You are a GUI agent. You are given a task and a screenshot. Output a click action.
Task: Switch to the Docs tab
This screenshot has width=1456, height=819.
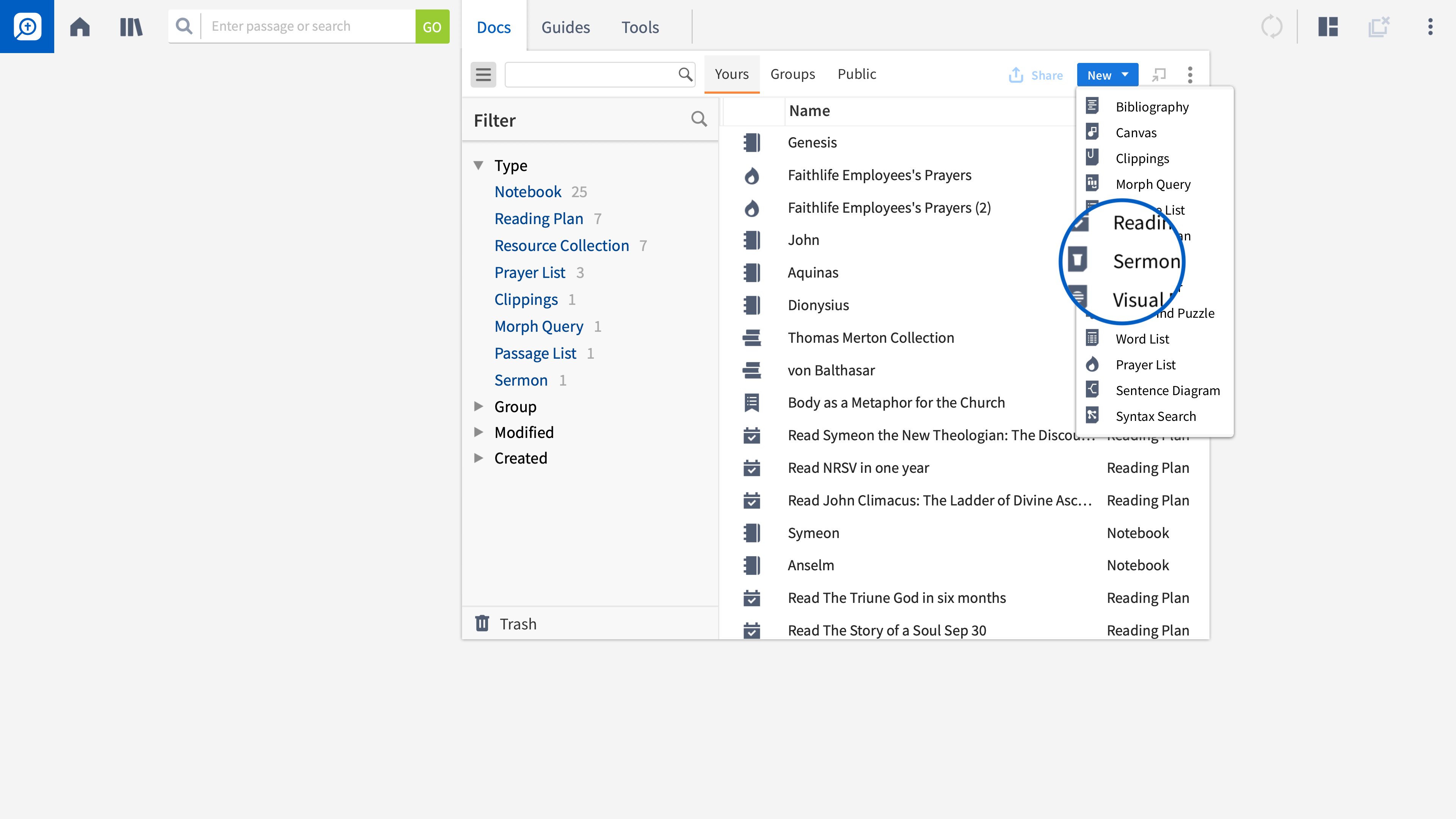(493, 27)
